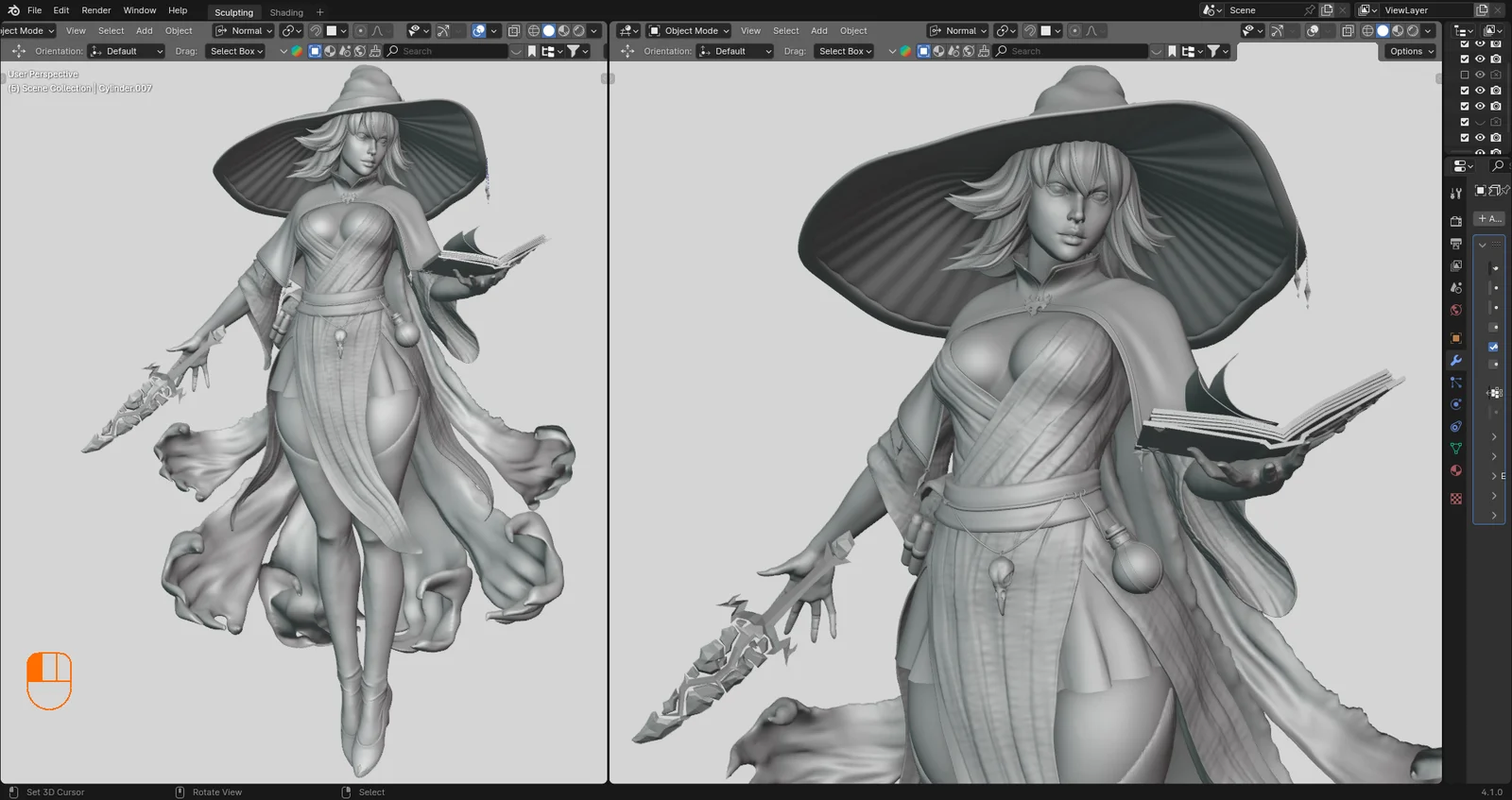This screenshot has height=800, width=1512.
Task: Open Object properties tab
Action: [1456, 338]
